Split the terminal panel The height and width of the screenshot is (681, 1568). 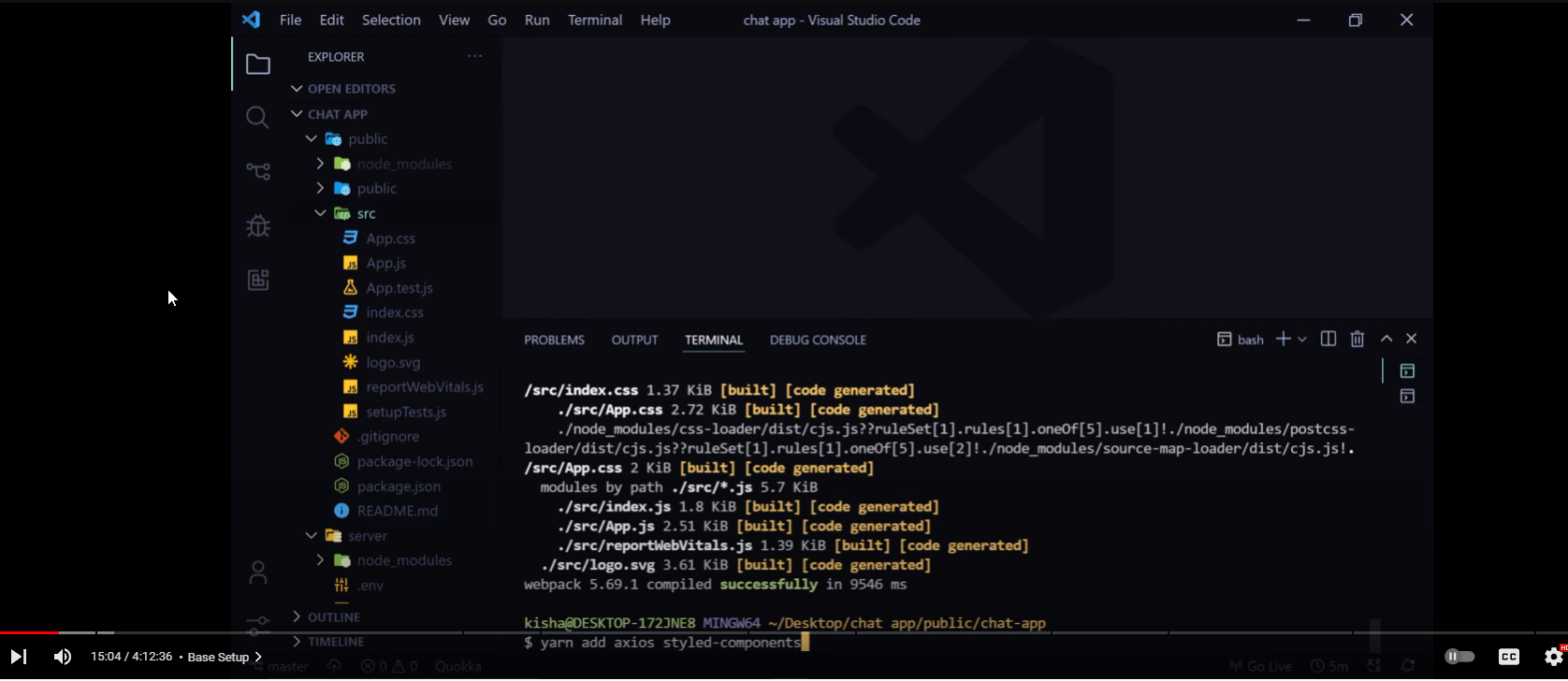click(1328, 339)
